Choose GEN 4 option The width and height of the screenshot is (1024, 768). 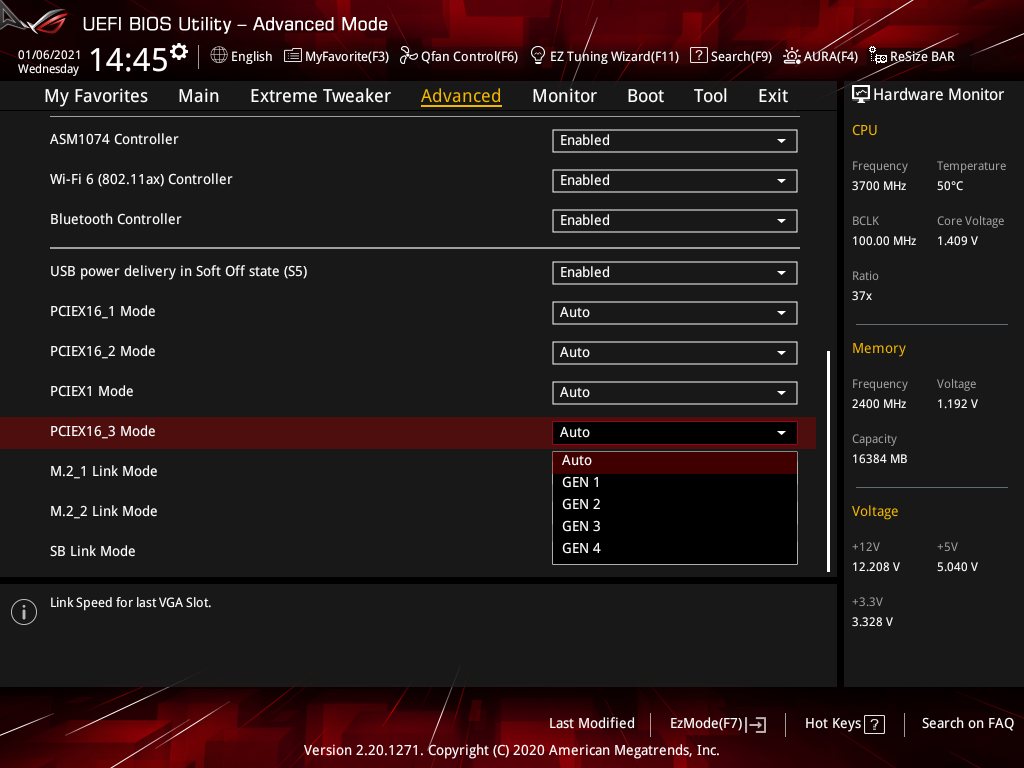675,549
